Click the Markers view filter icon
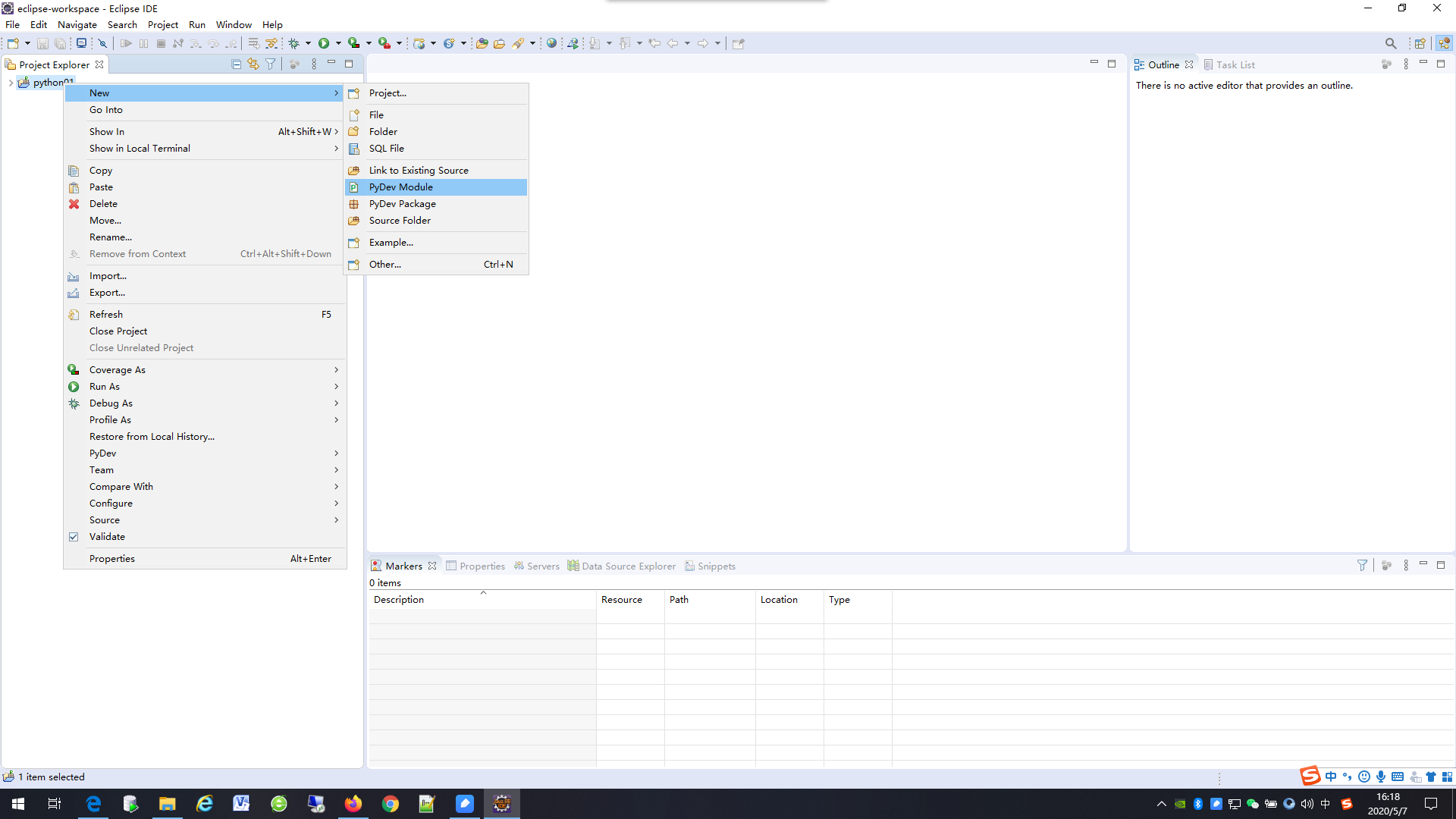The width and height of the screenshot is (1456, 819). click(x=1362, y=566)
